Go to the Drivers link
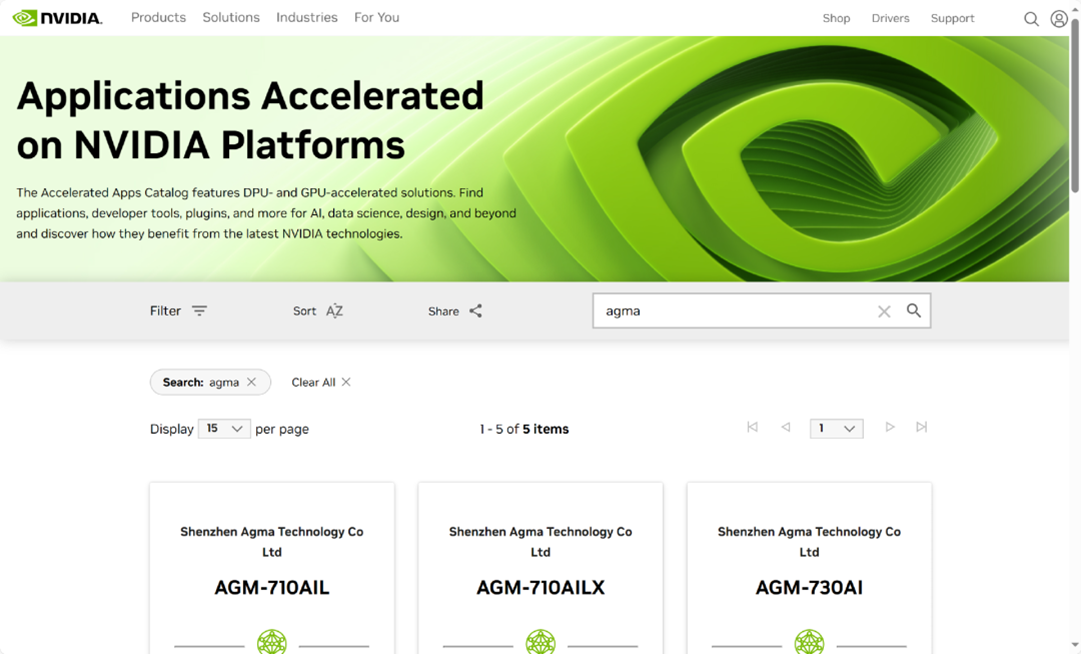 coord(890,19)
